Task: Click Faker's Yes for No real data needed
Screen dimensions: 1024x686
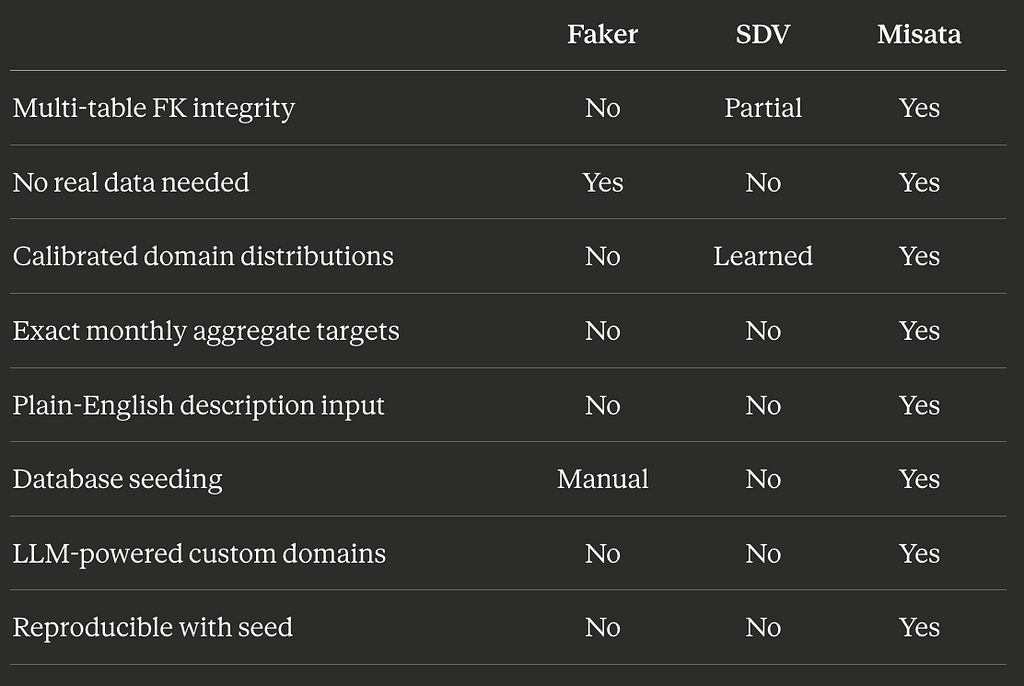Action: 602,182
